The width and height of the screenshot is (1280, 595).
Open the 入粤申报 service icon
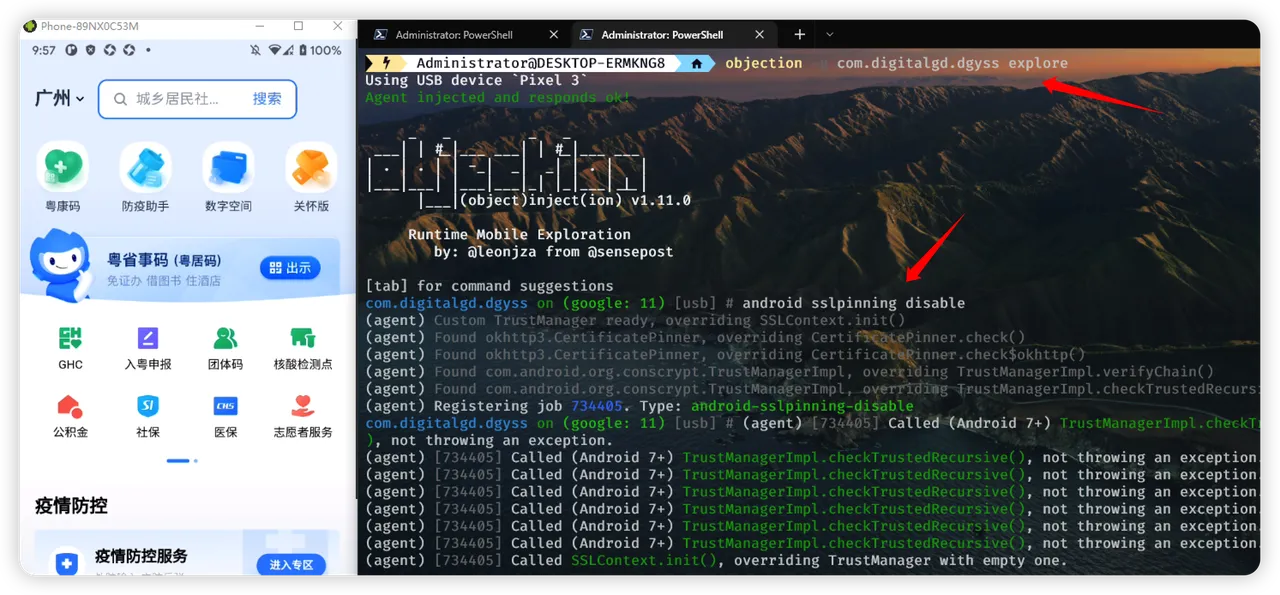148,338
